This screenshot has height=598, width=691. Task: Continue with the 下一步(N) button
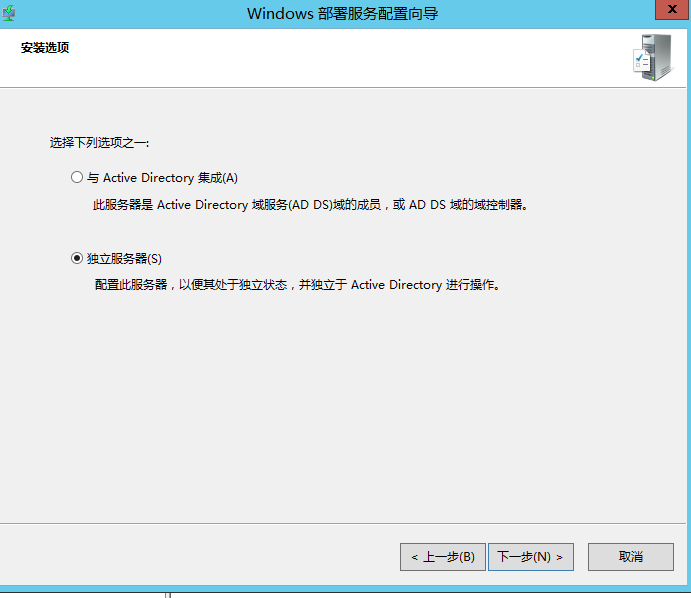(531, 557)
